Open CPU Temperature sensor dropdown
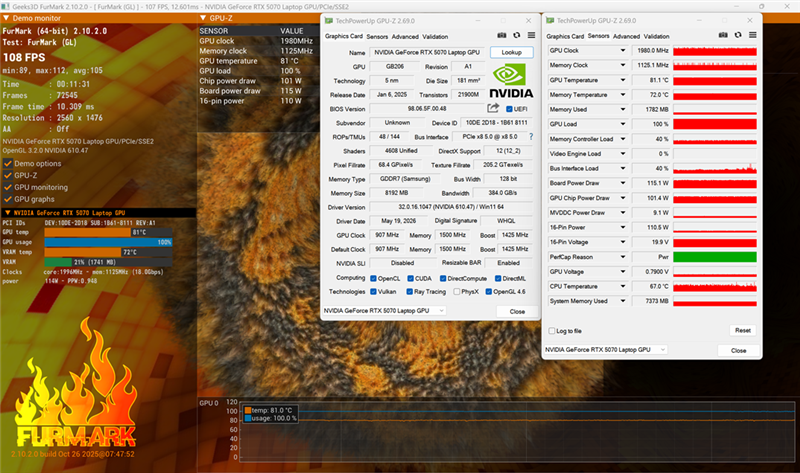Image resolution: width=800 pixels, height=473 pixels. pyautogui.click(x=622, y=287)
